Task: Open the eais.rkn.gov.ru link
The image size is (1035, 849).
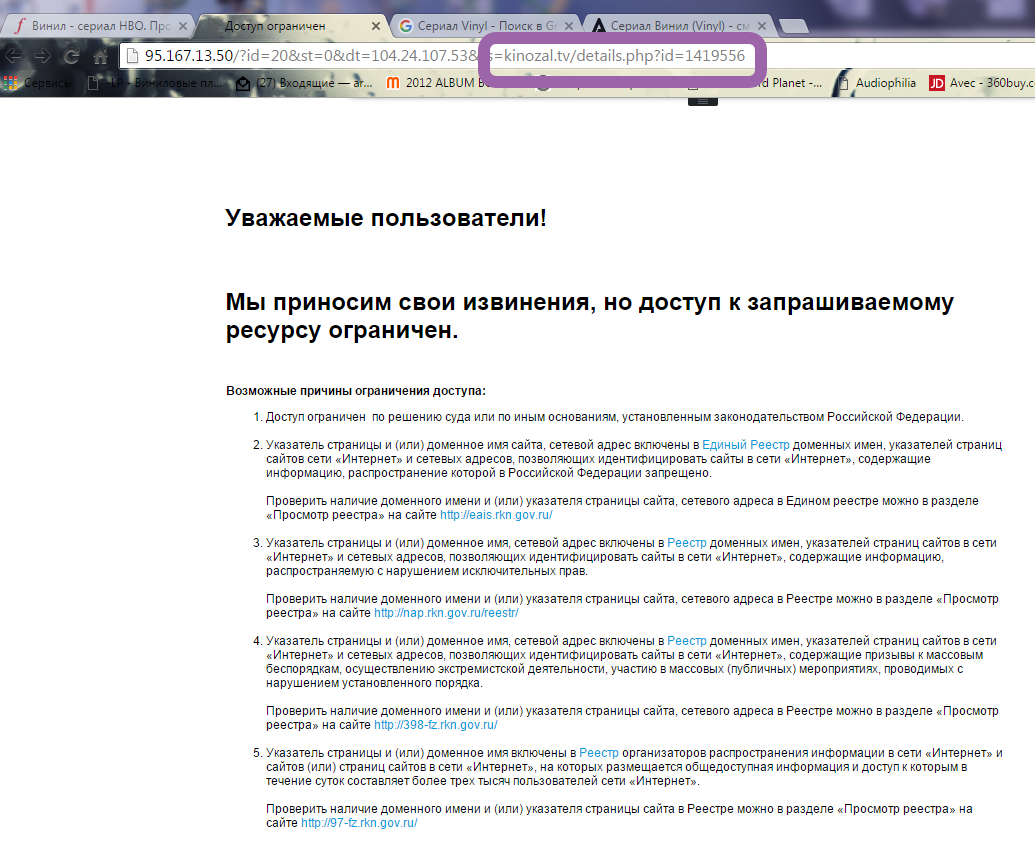Action: point(496,515)
